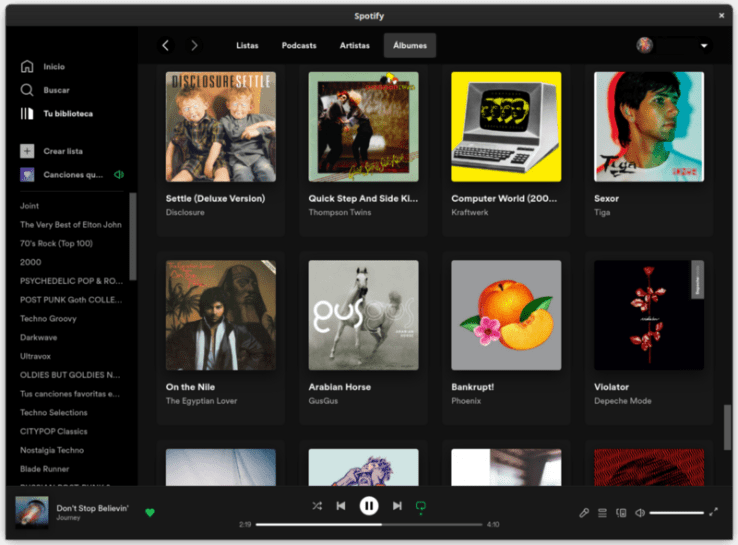
Task: Switch to the Artistas tab
Action: 354,45
